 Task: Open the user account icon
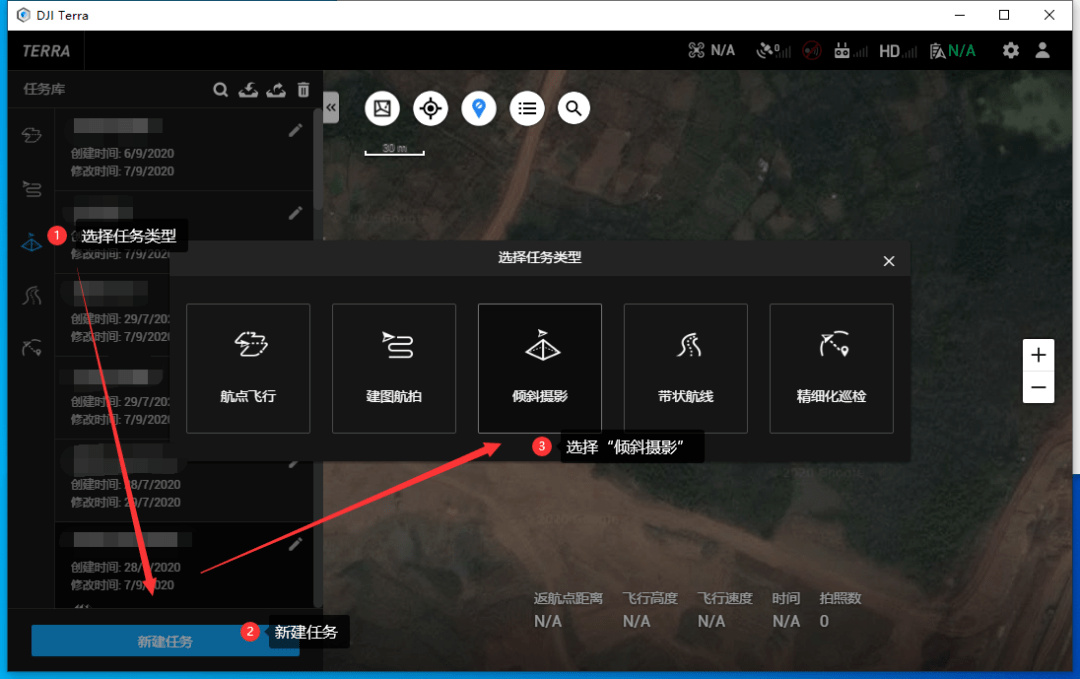(x=1043, y=50)
